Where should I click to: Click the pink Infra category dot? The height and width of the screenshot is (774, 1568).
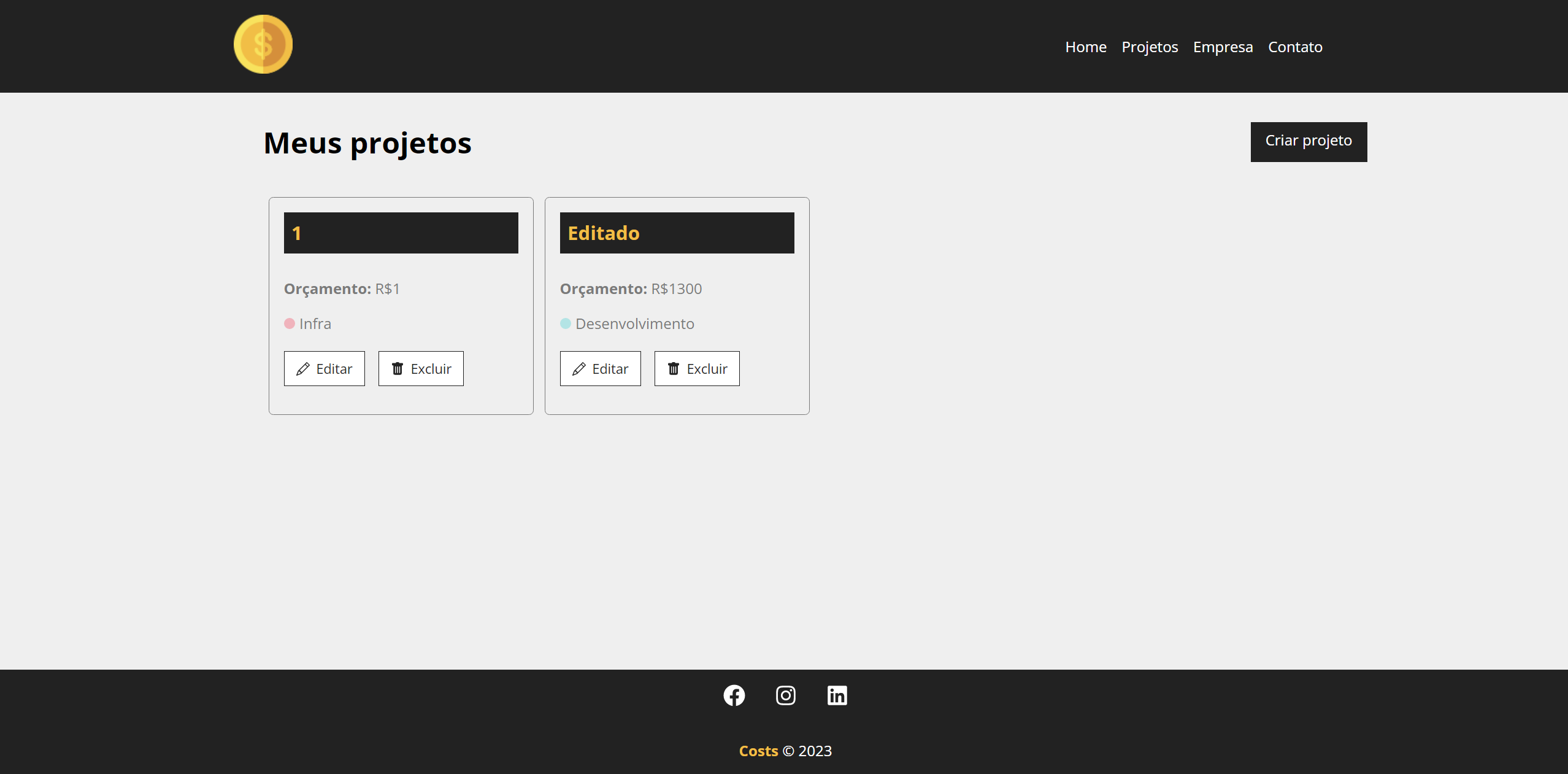click(x=290, y=323)
